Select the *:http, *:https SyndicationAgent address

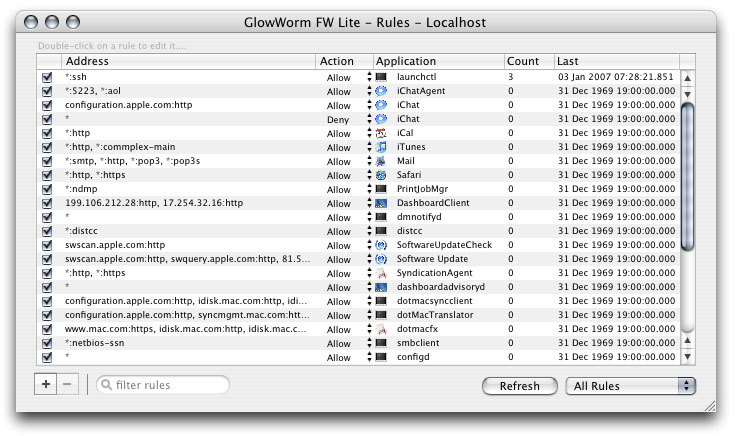pos(95,273)
